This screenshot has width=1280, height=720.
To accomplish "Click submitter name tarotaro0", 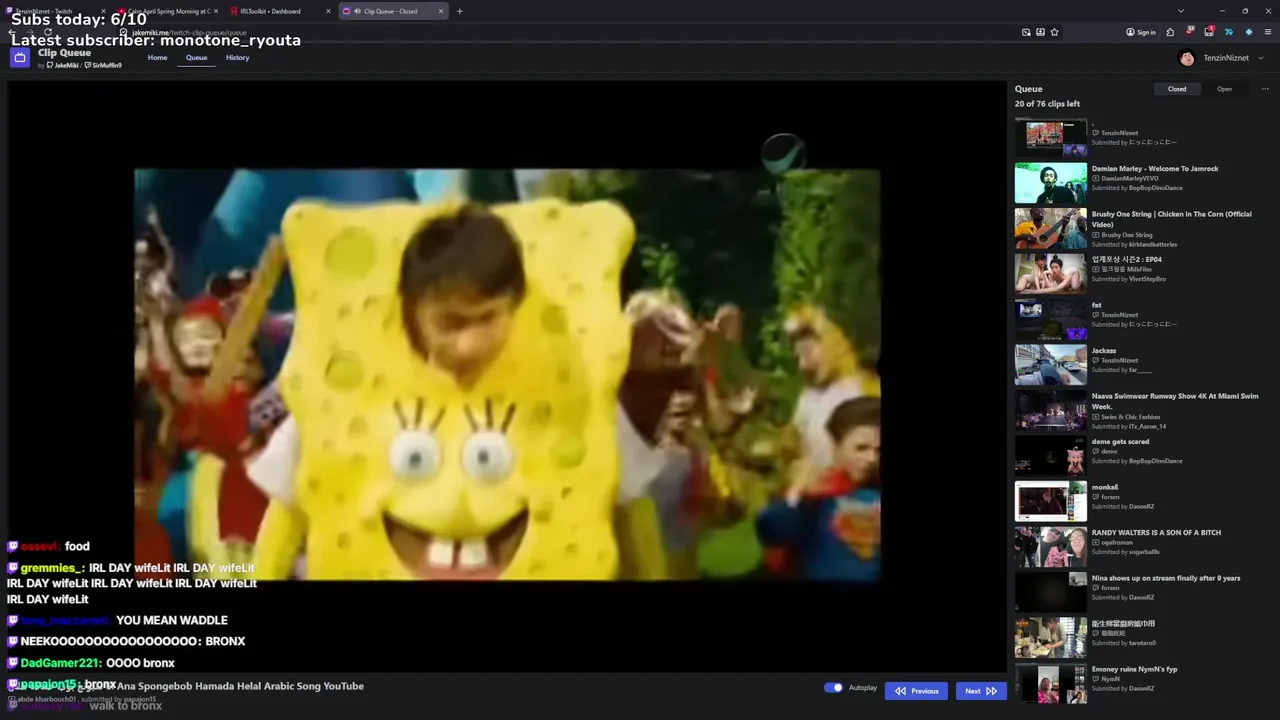I will (1142, 643).
